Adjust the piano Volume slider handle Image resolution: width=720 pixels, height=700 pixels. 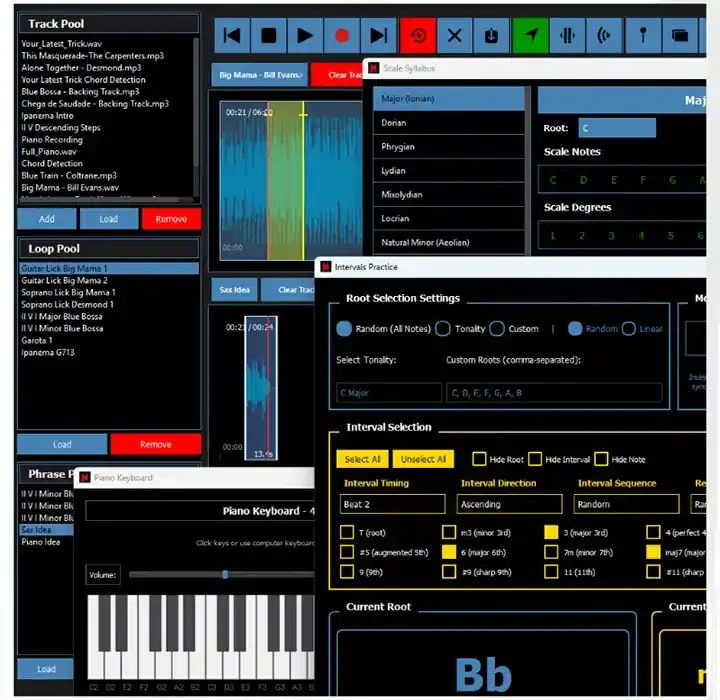[x=225, y=574]
